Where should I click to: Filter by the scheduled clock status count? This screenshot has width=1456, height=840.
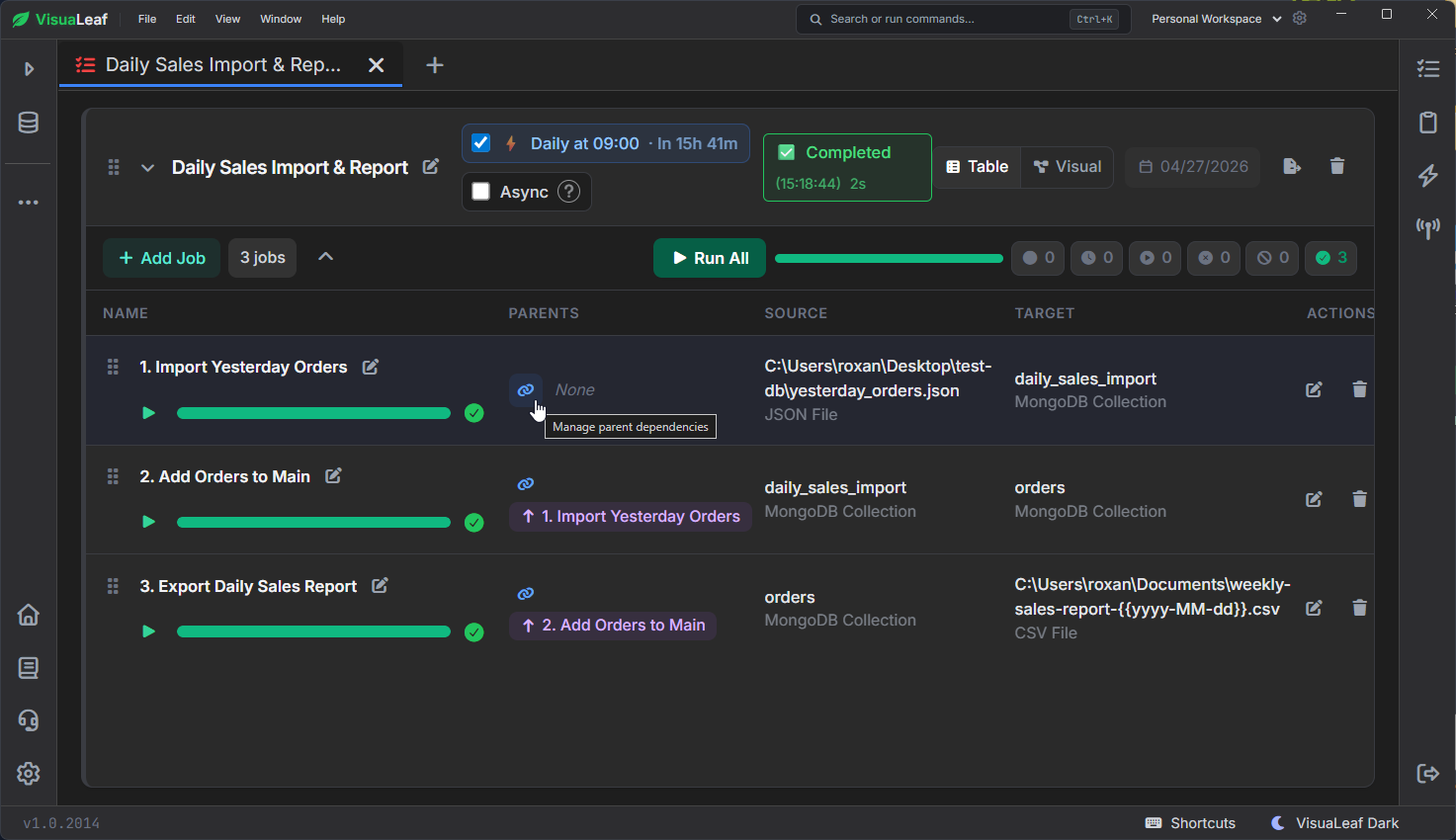1096,258
